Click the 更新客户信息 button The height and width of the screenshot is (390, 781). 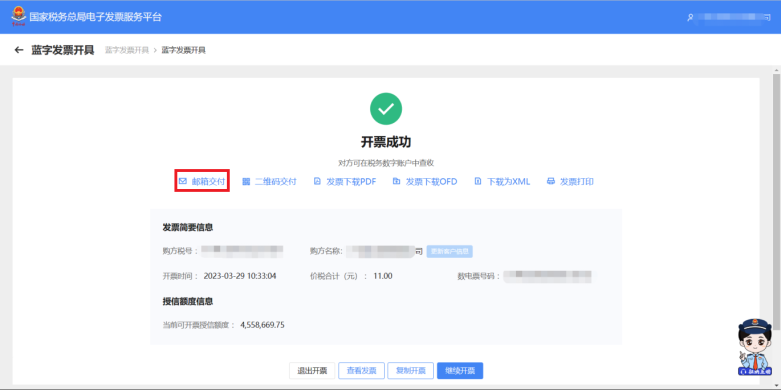(450, 251)
